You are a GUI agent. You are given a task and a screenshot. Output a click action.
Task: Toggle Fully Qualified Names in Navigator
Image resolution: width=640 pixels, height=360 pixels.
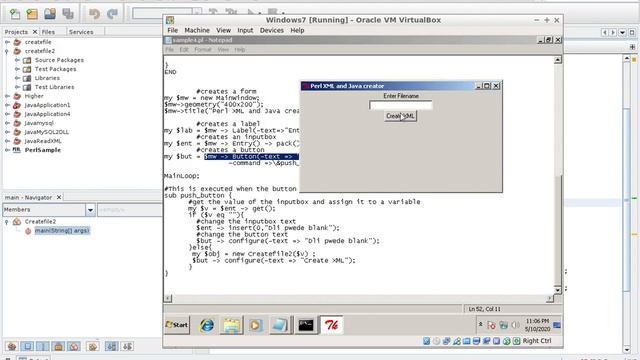[x=93, y=347]
